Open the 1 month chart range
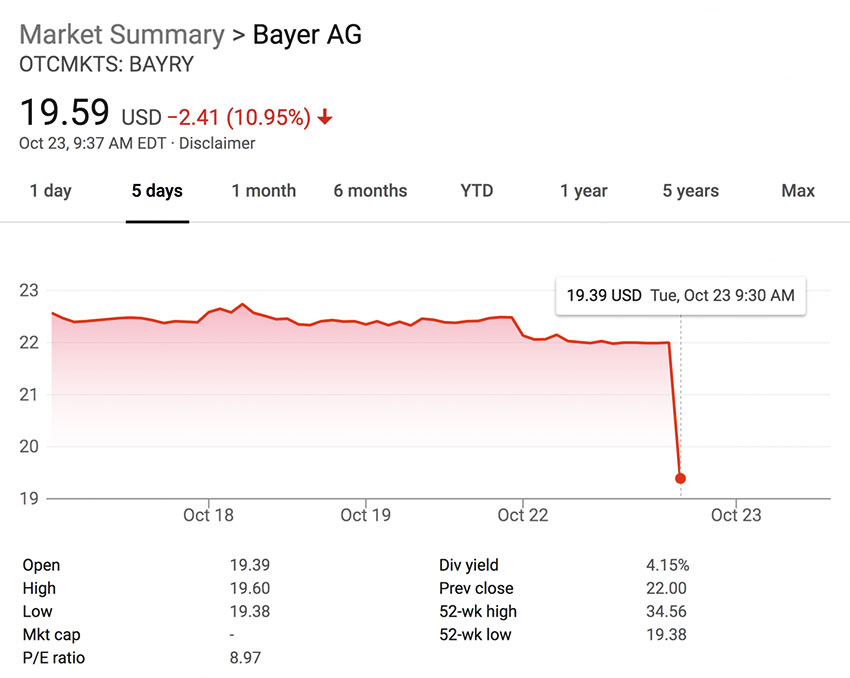The image size is (850, 678). point(264,191)
